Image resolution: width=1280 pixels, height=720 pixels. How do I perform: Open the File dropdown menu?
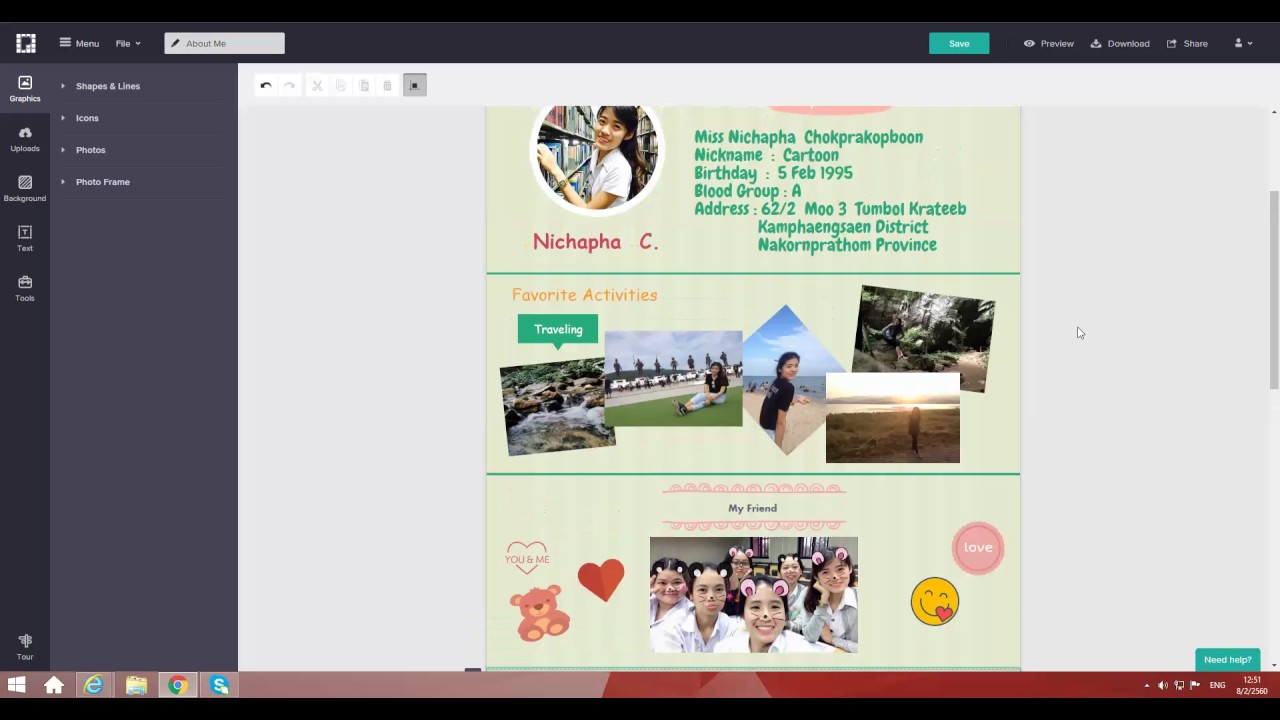click(128, 43)
